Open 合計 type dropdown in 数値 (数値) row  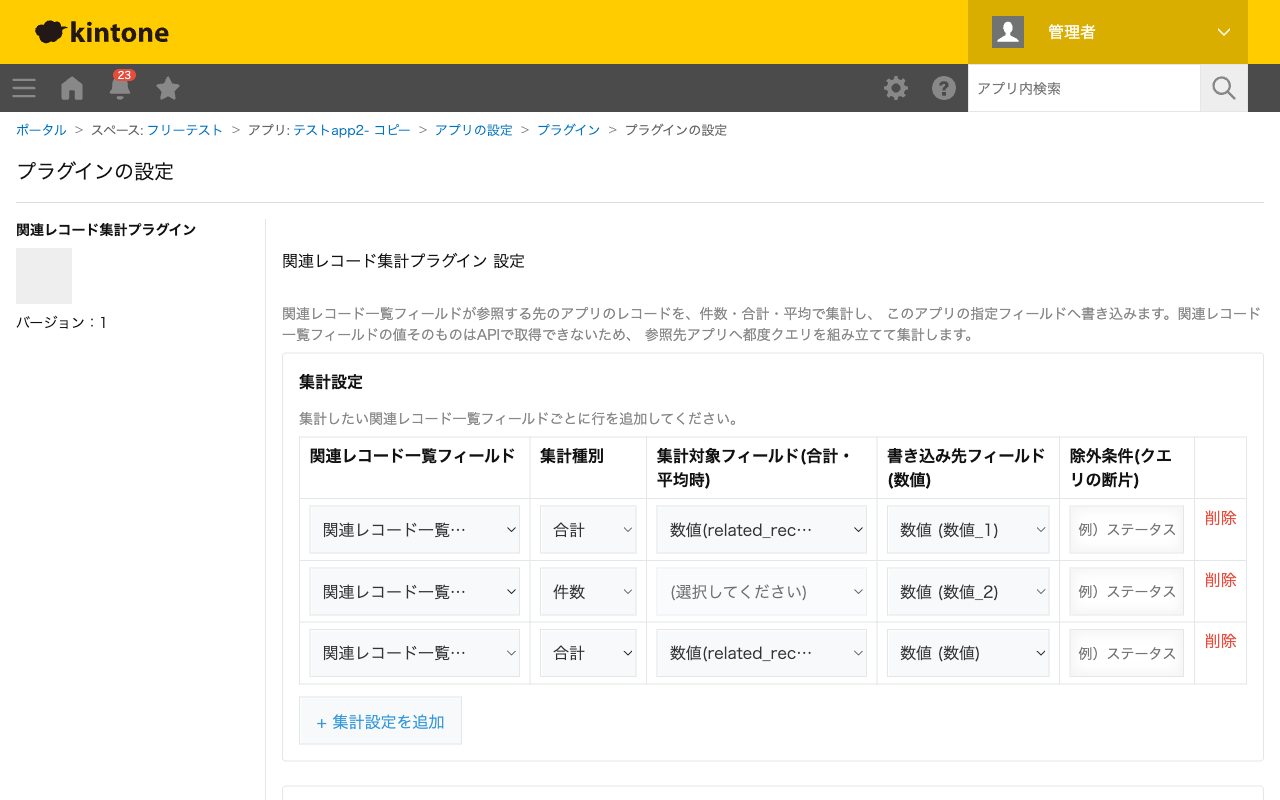(588, 653)
